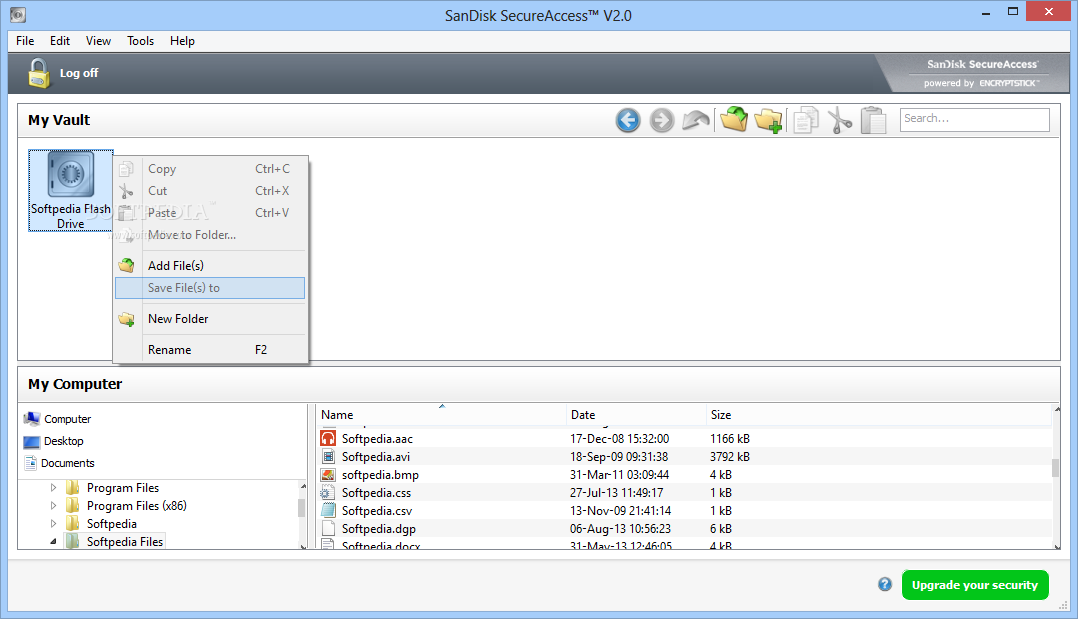
Task: Click the Desktop icon in the tree
Action: tap(32, 442)
